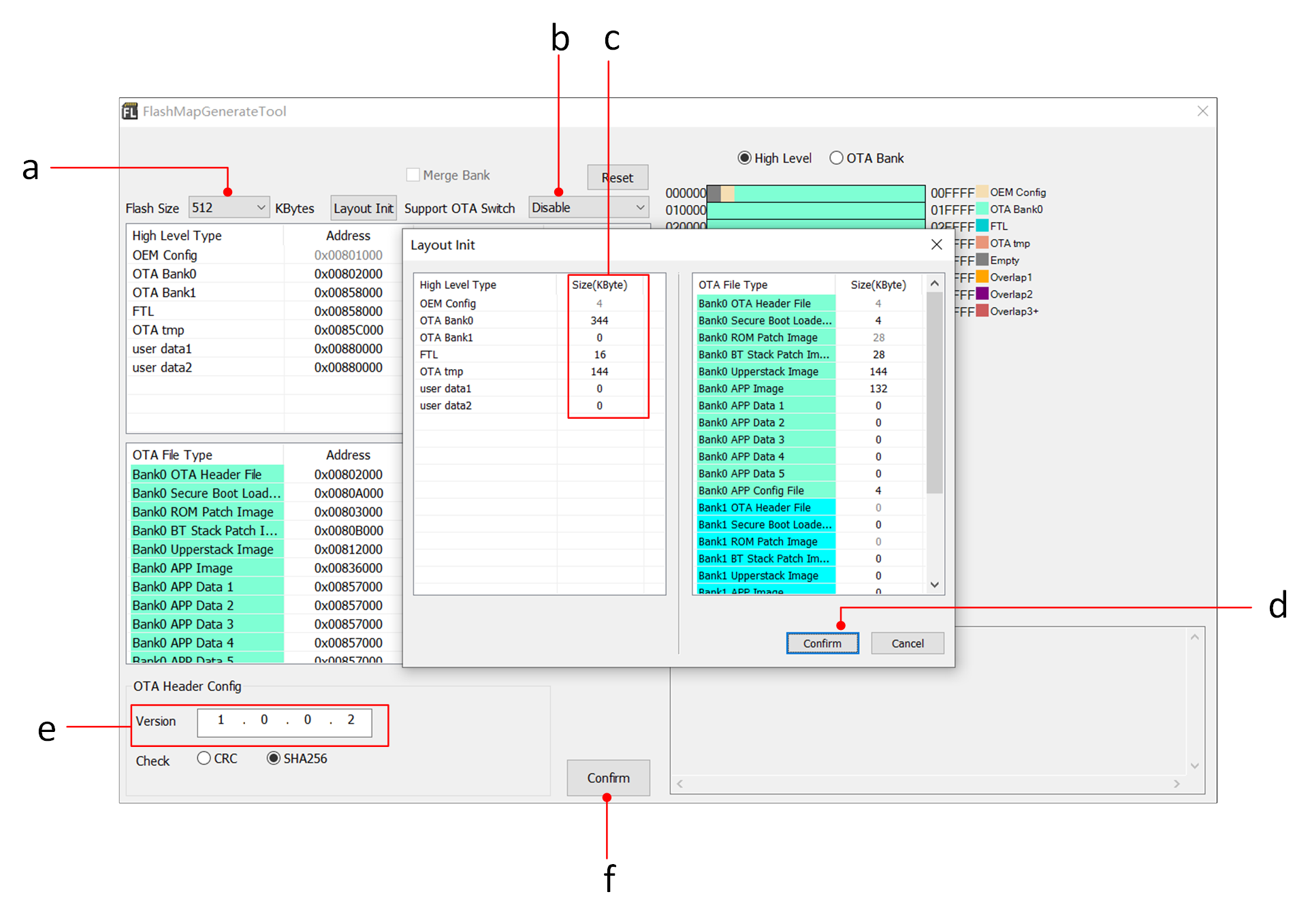1310x924 pixels.
Task: Choose CRC check option
Action: 204,758
